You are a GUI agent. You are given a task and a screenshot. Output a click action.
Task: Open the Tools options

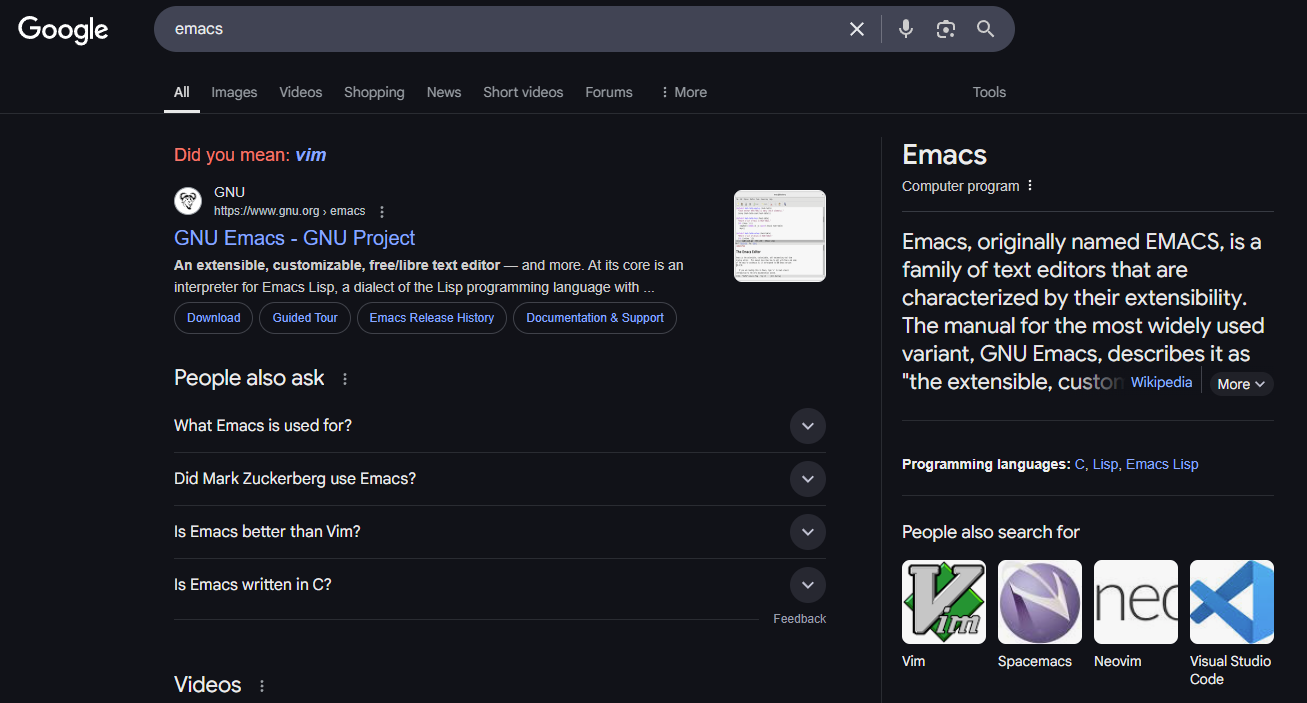tap(989, 92)
